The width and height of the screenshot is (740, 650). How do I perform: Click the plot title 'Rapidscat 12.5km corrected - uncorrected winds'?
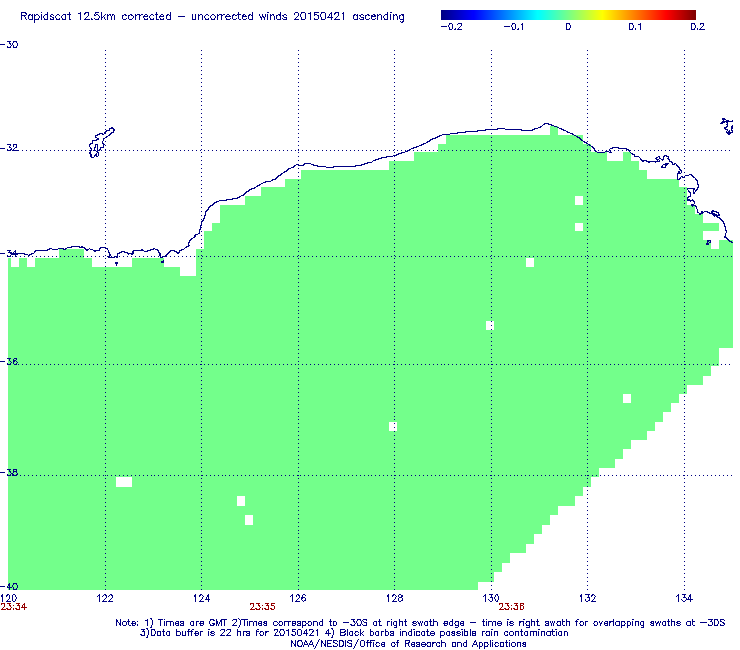tap(212, 17)
